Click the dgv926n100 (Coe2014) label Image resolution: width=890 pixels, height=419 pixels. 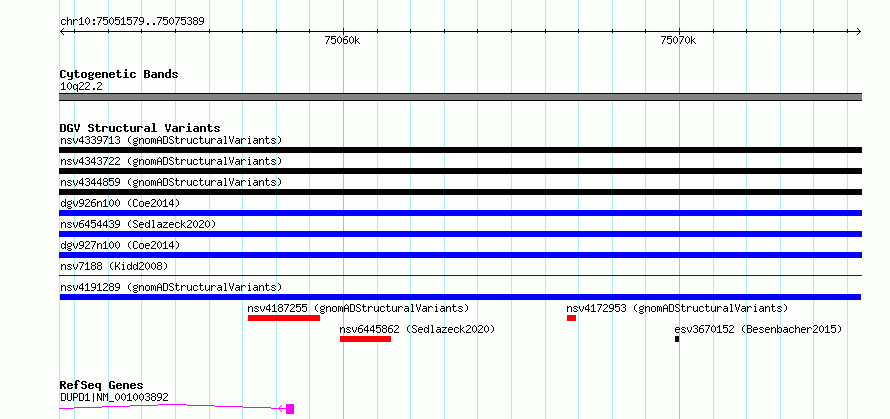click(120, 203)
